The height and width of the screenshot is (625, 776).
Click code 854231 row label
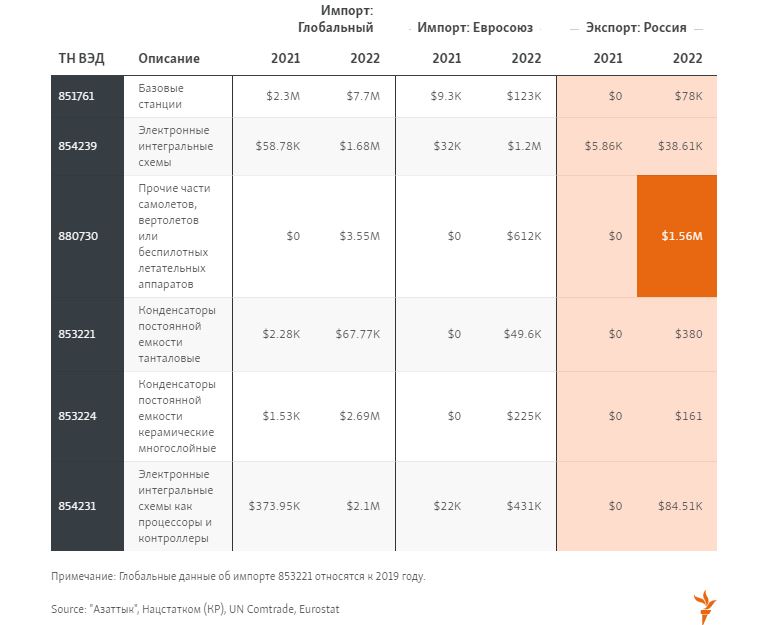pyautogui.click(x=77, y=506)
